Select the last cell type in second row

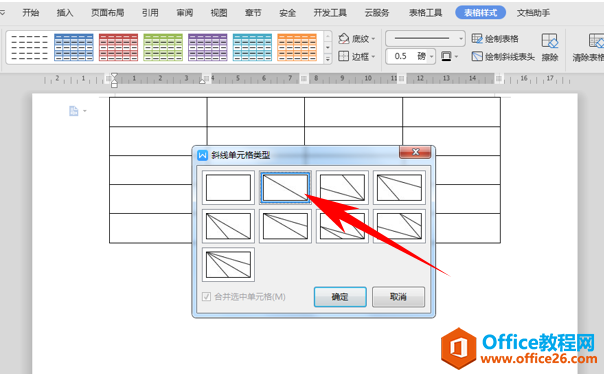399,226
